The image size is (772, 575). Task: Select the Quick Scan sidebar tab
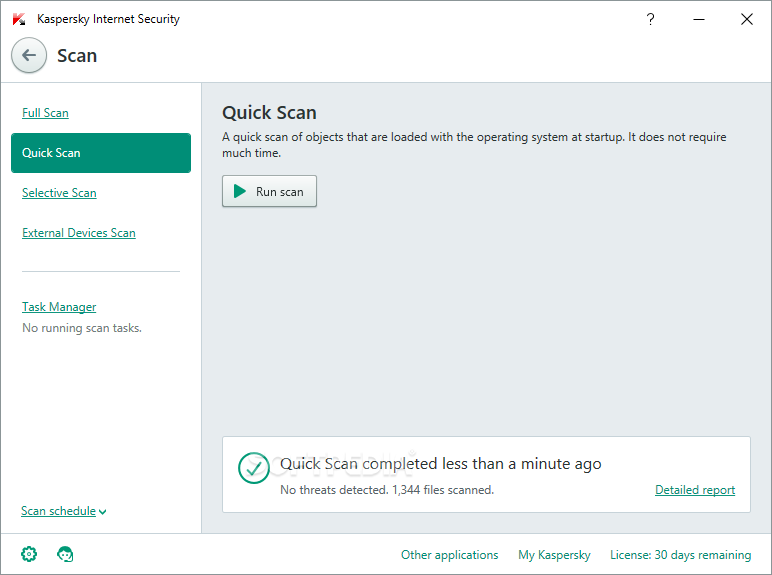click(x=101, y=153)
